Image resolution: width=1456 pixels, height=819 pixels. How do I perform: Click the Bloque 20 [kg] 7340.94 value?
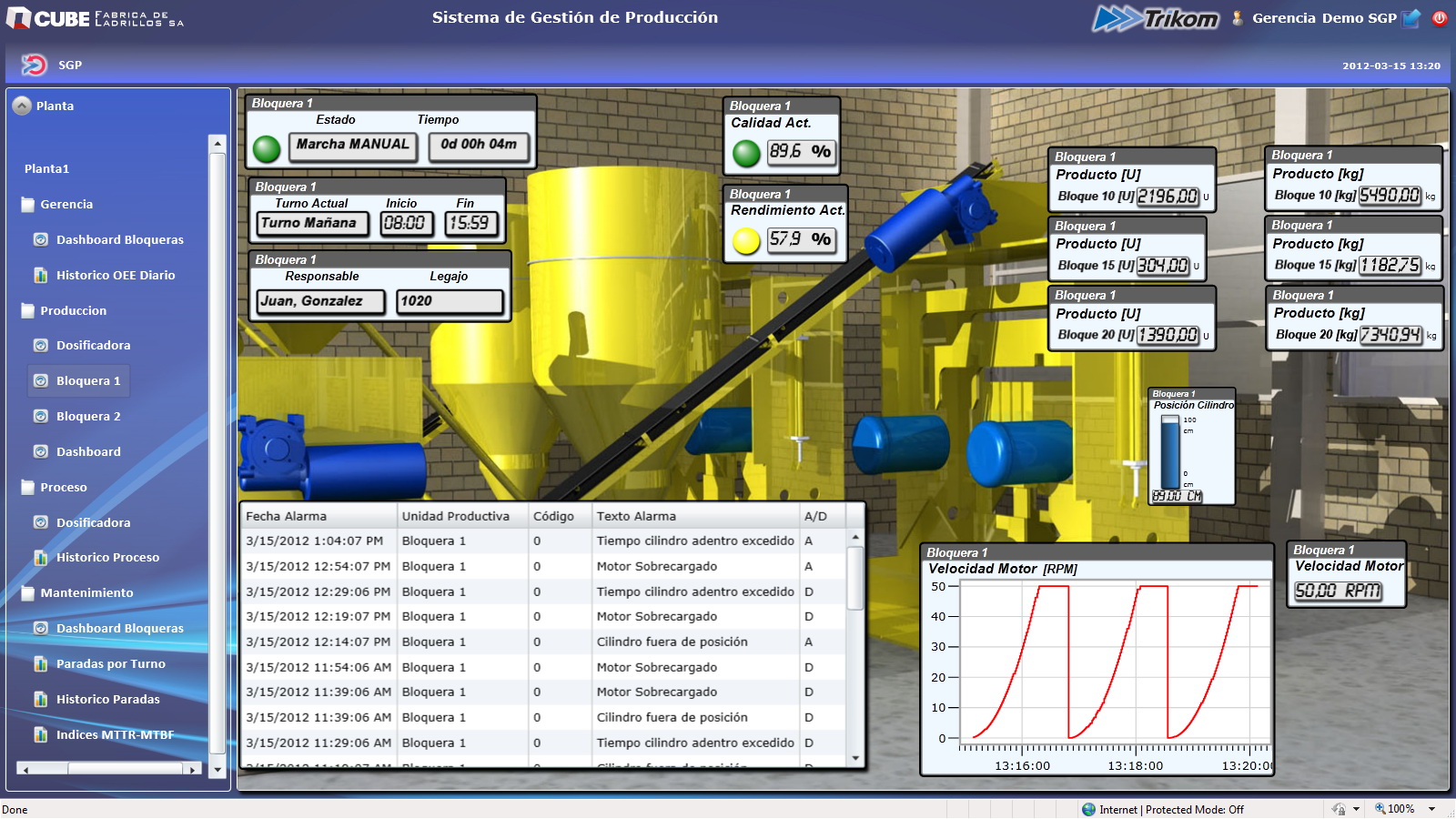[1390, 335]
